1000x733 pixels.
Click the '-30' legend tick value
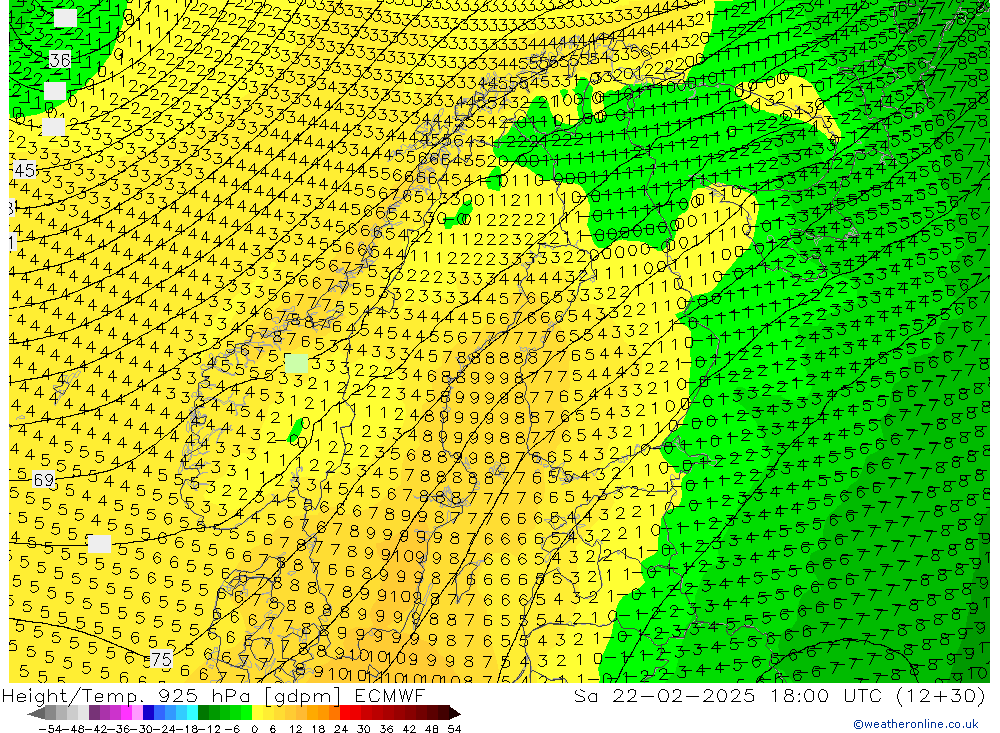coord(141,729)
